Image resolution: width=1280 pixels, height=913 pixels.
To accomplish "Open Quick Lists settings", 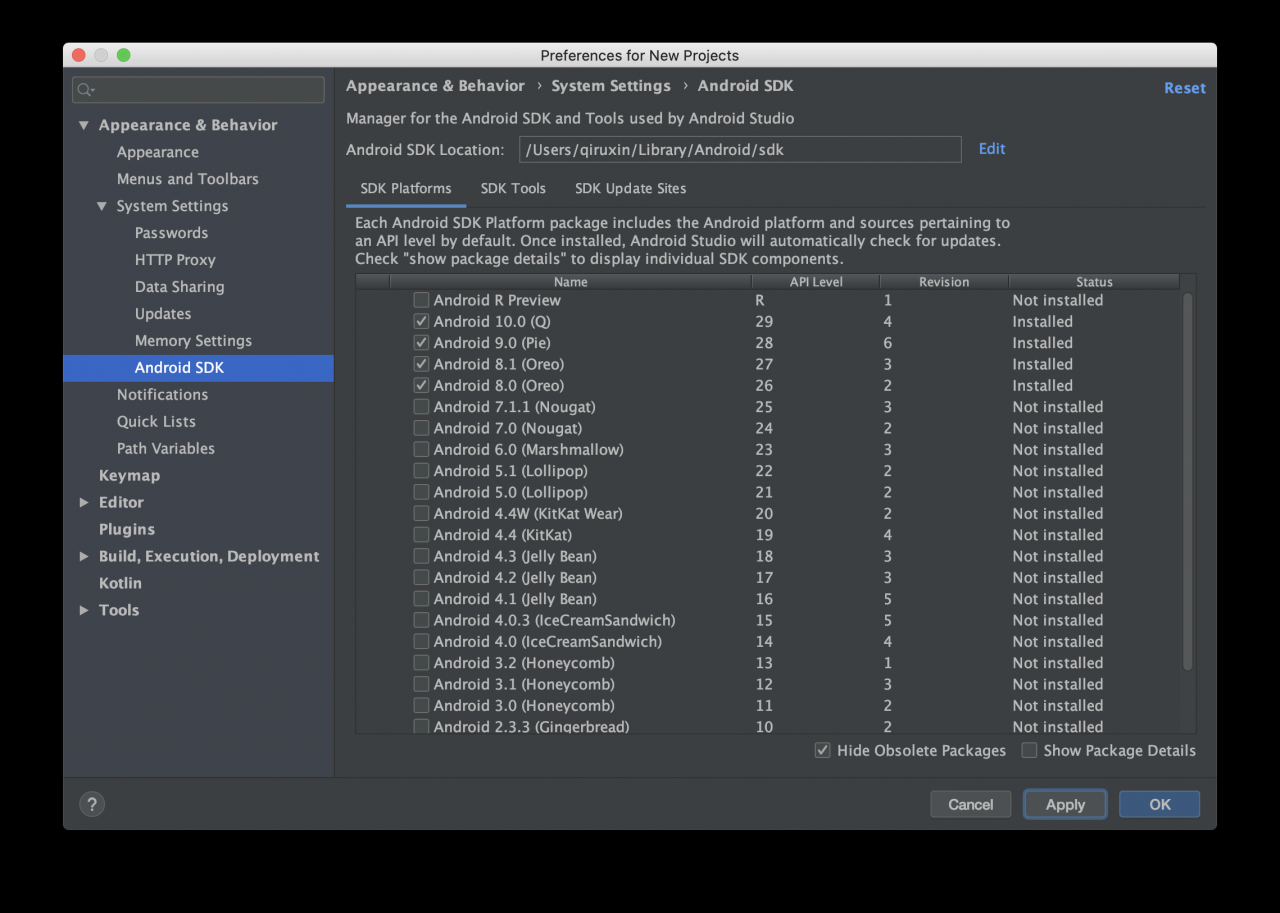I will pos(156,422).
